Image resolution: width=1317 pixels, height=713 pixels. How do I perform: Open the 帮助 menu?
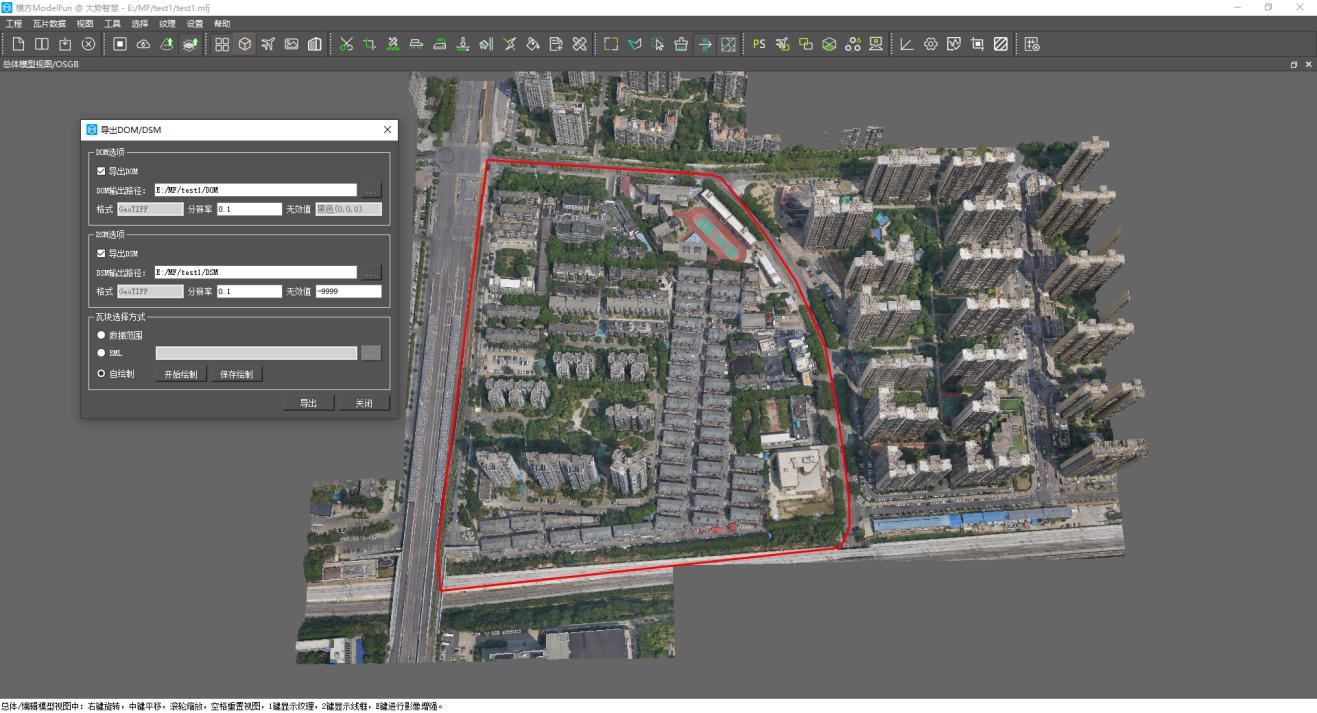tap(222, 23)
